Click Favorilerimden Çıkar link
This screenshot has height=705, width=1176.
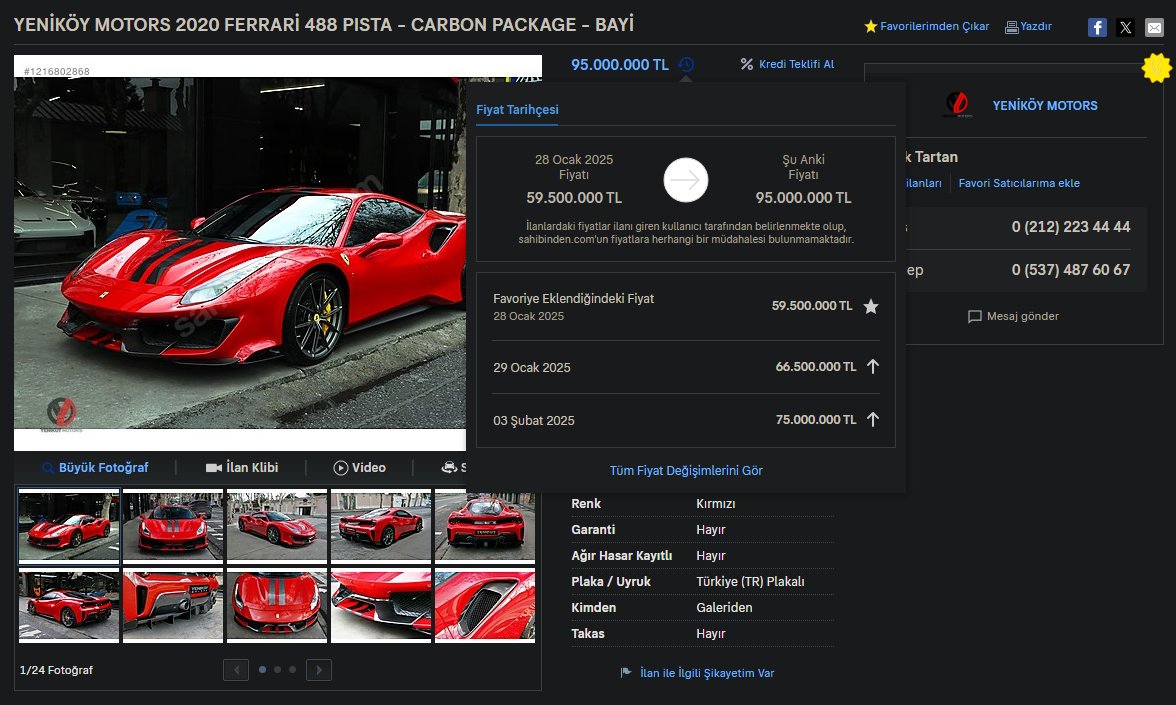(x=934, y=26)
